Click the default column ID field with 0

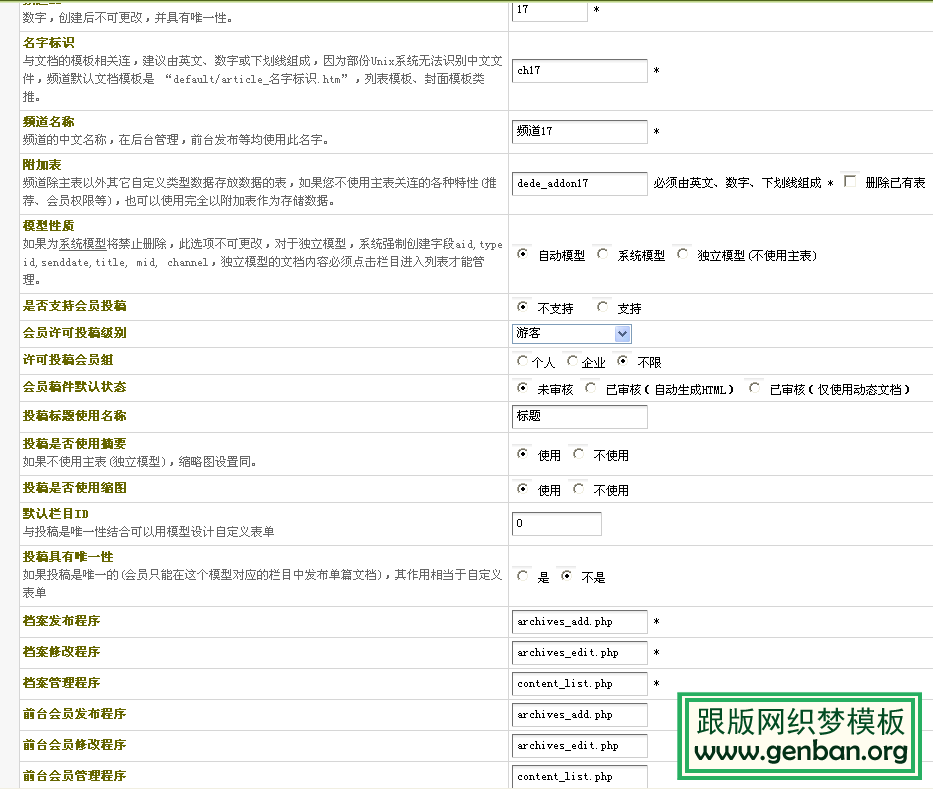pyautogui.click(x=556, y=524)
